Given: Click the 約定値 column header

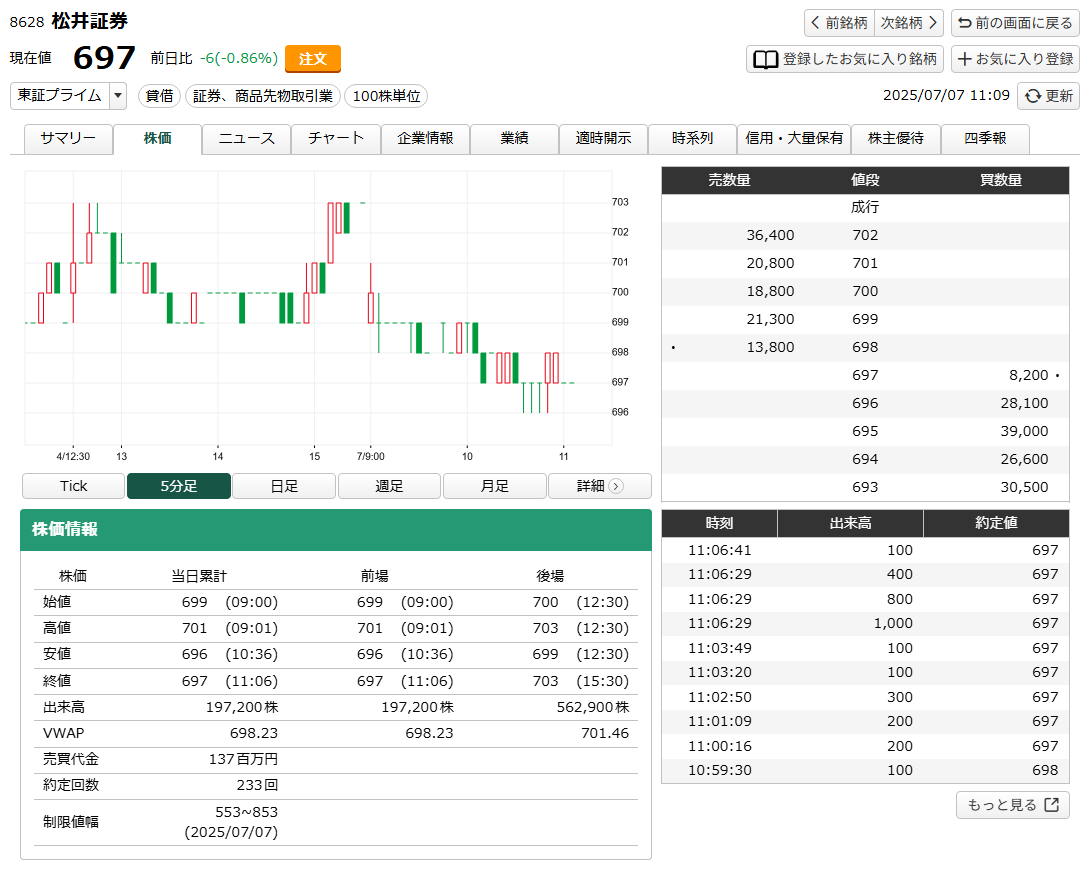Looking at the screenshot, I should tap(996, 524).
